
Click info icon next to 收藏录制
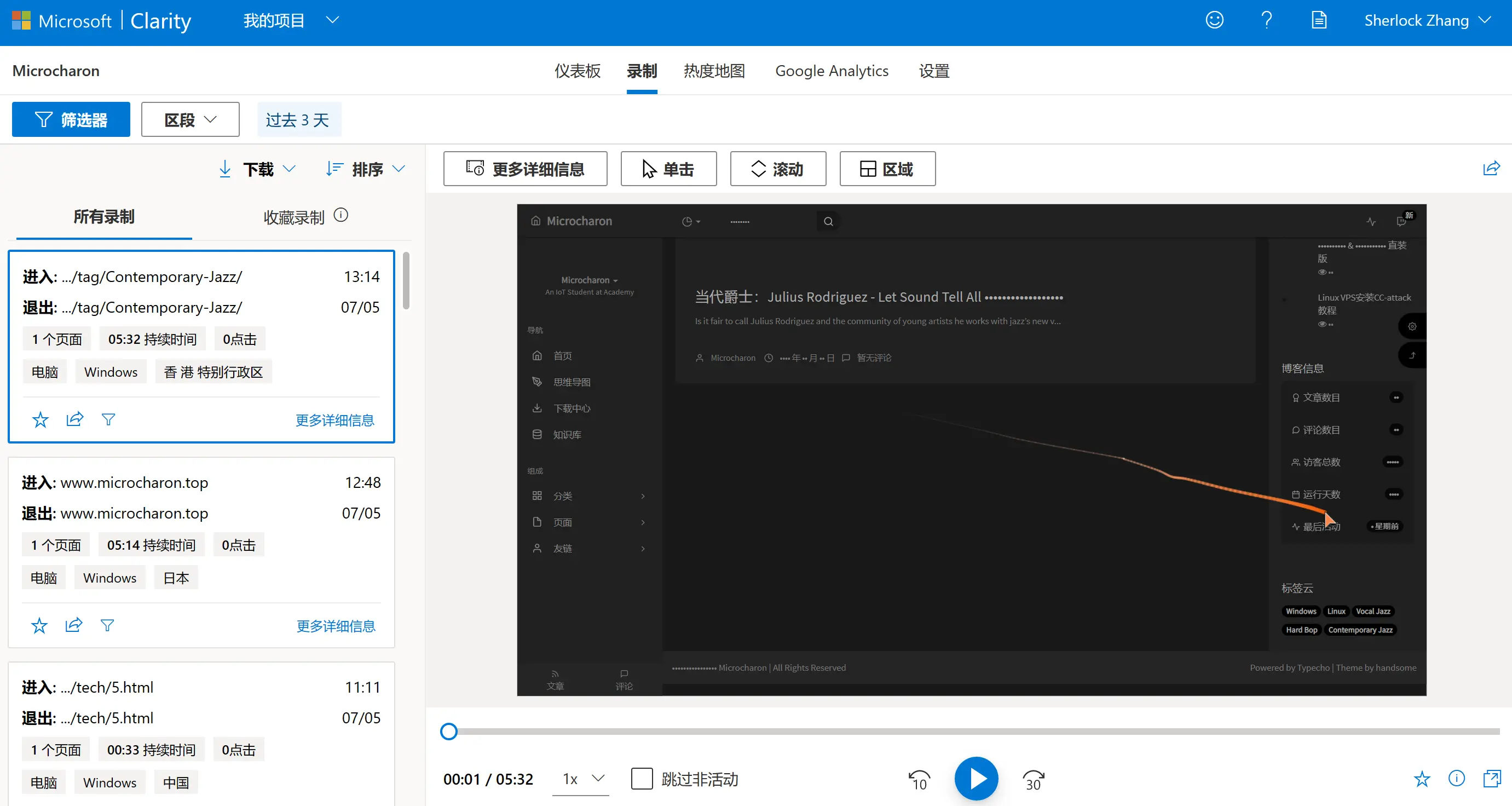click(341, 215)
